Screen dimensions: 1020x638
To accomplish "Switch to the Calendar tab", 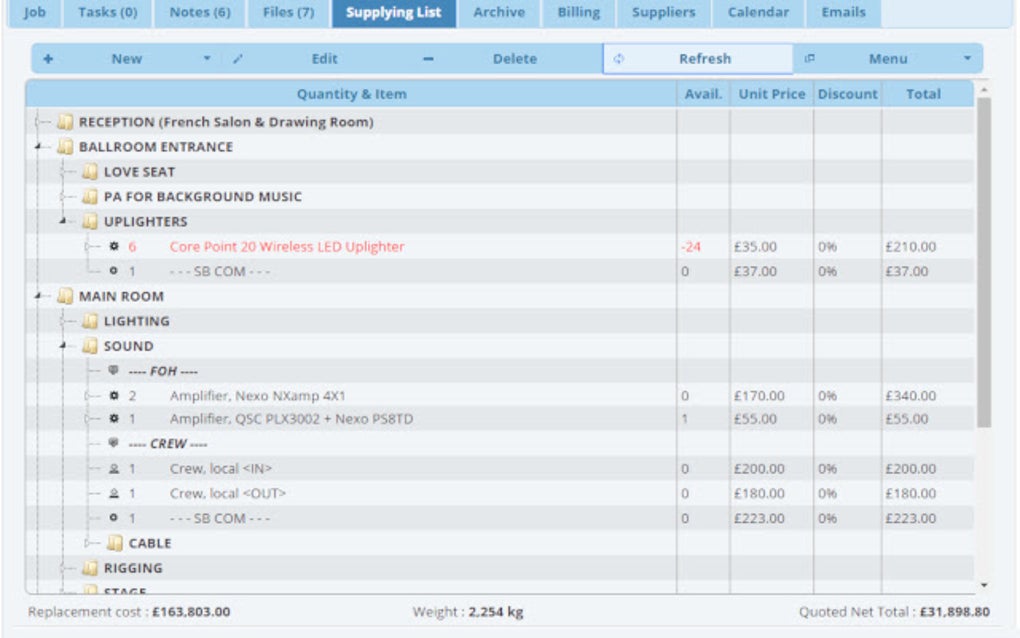I will (x=759, y=13).
